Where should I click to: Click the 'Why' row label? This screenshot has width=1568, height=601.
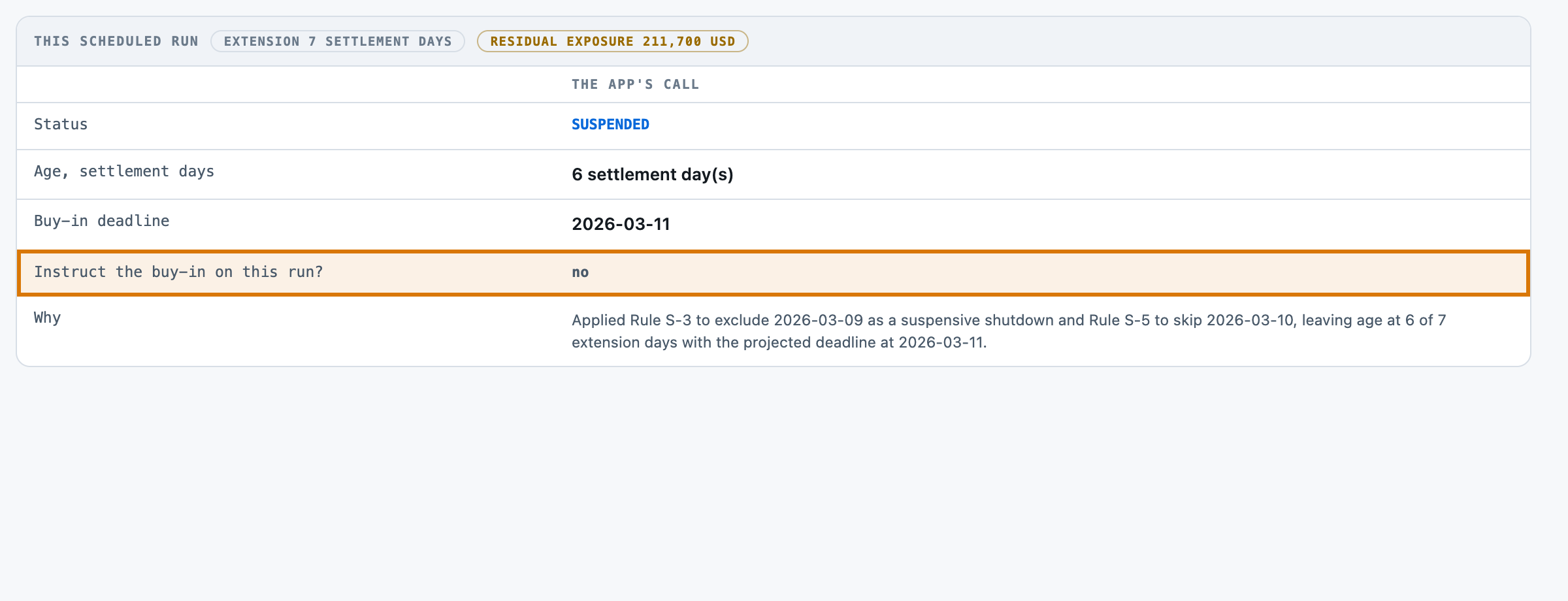pos(47,317)
